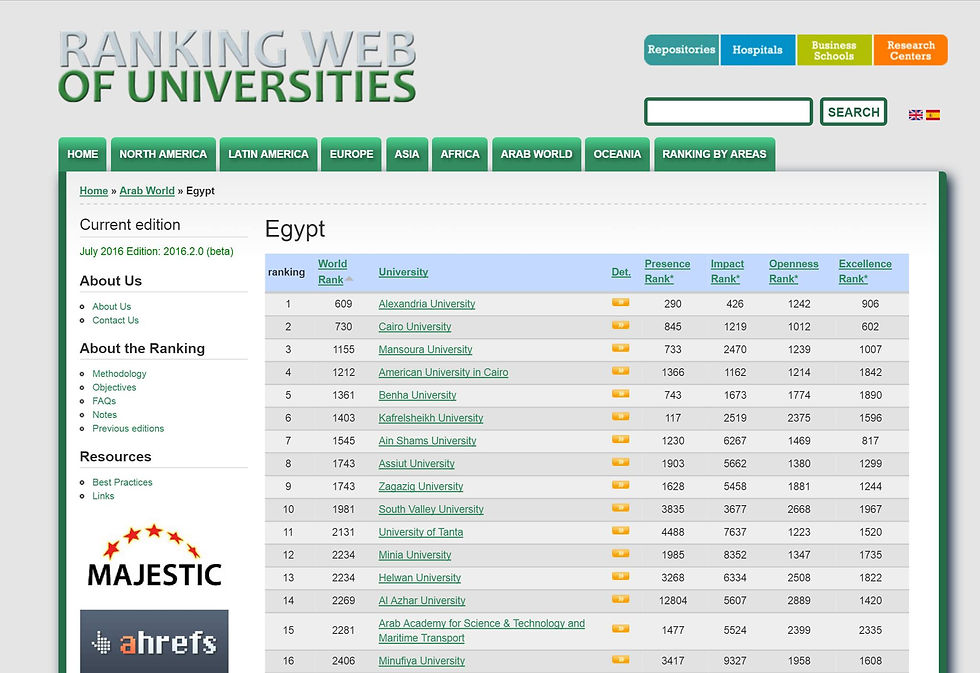Open details icon for Mansoura University
The height and width of the screenshot is (673, 980).
coord(620,348)
